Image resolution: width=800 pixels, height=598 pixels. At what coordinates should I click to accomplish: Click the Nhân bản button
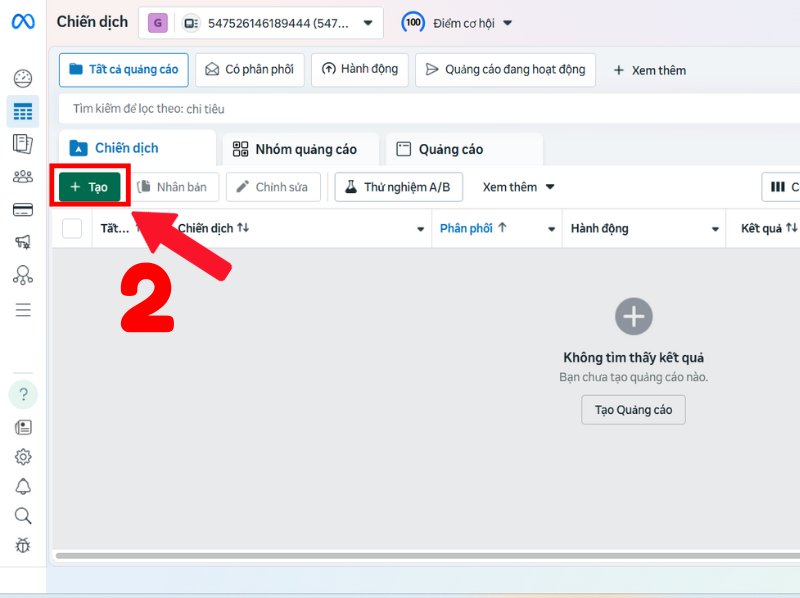click(173, 187)
